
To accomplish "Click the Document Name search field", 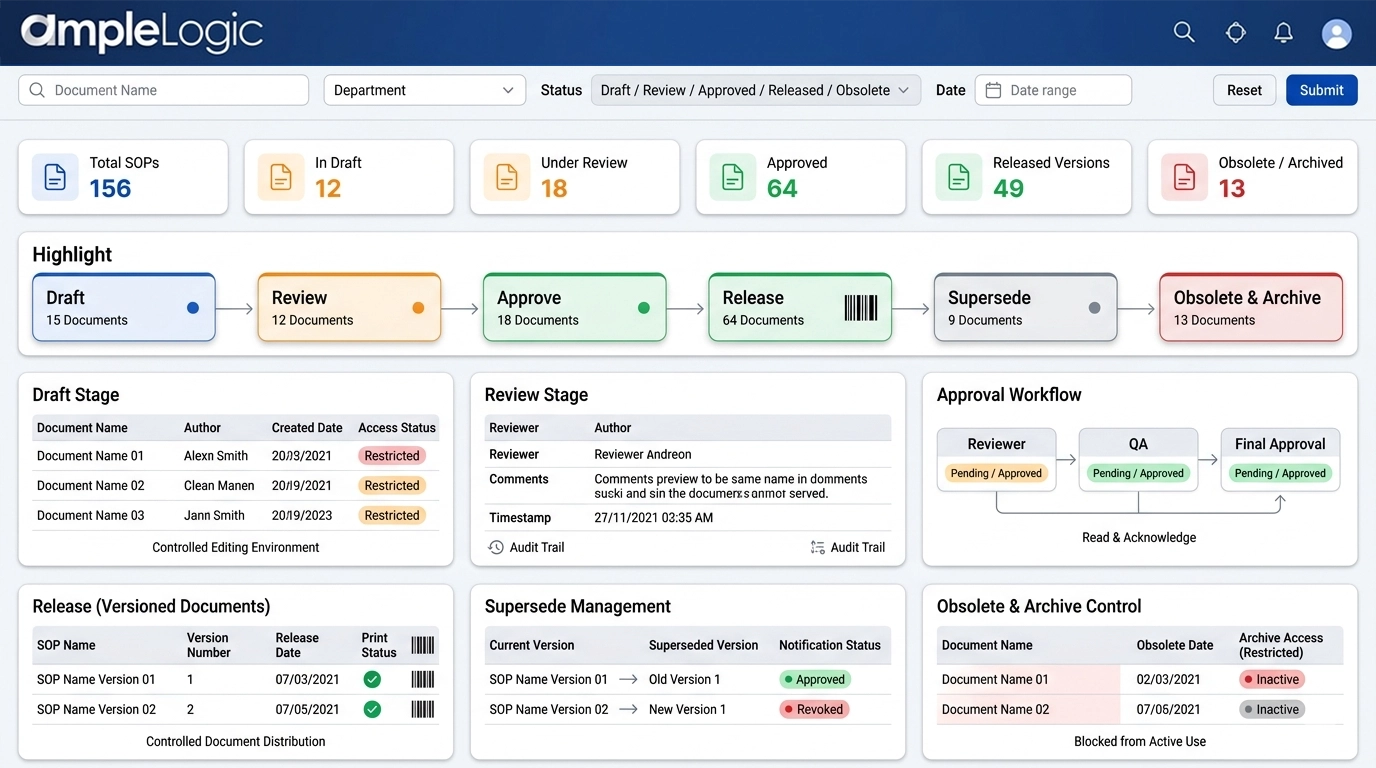I will (164, 90).
